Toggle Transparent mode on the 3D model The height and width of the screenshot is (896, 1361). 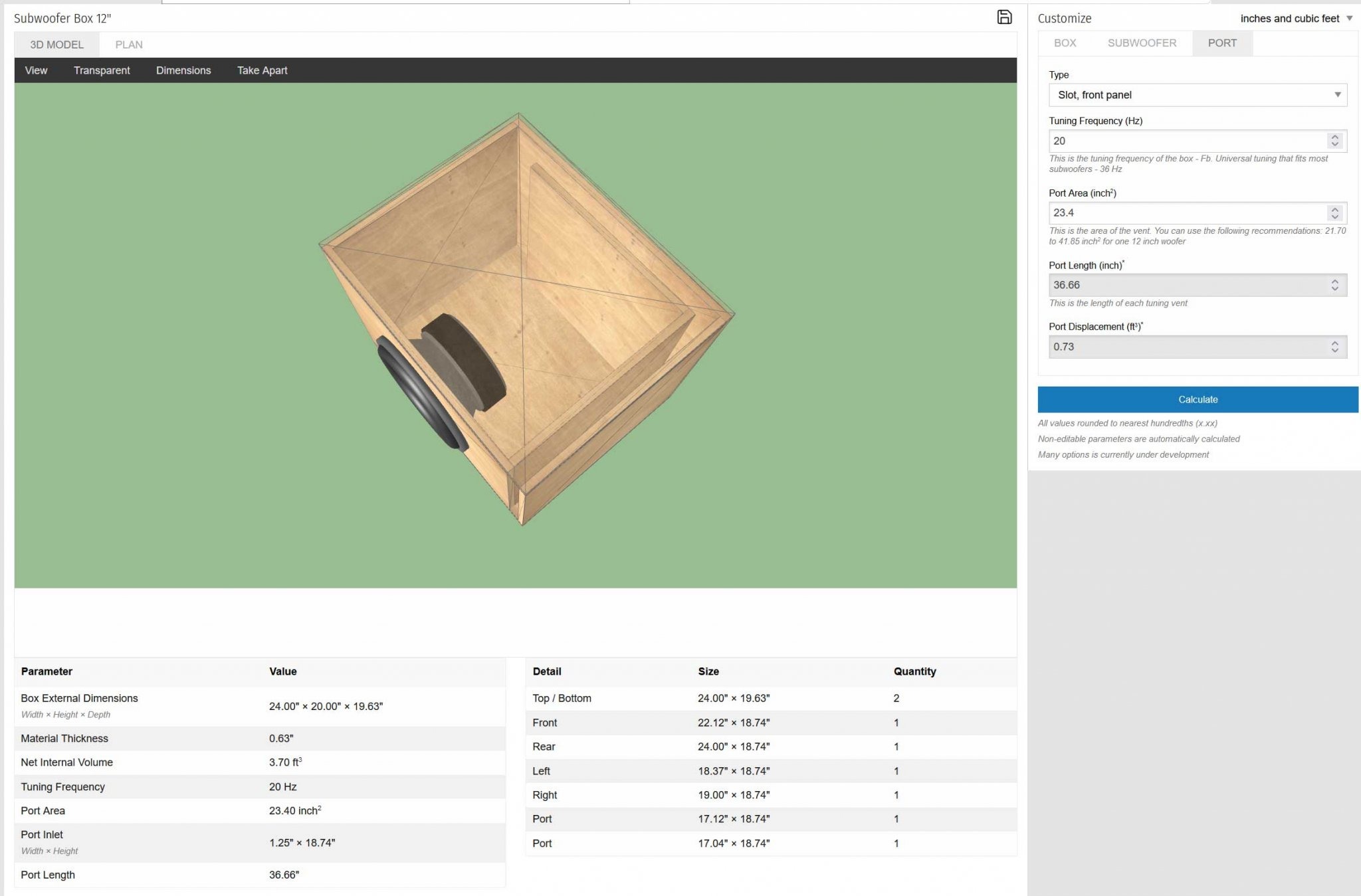[x=102, y=70]
